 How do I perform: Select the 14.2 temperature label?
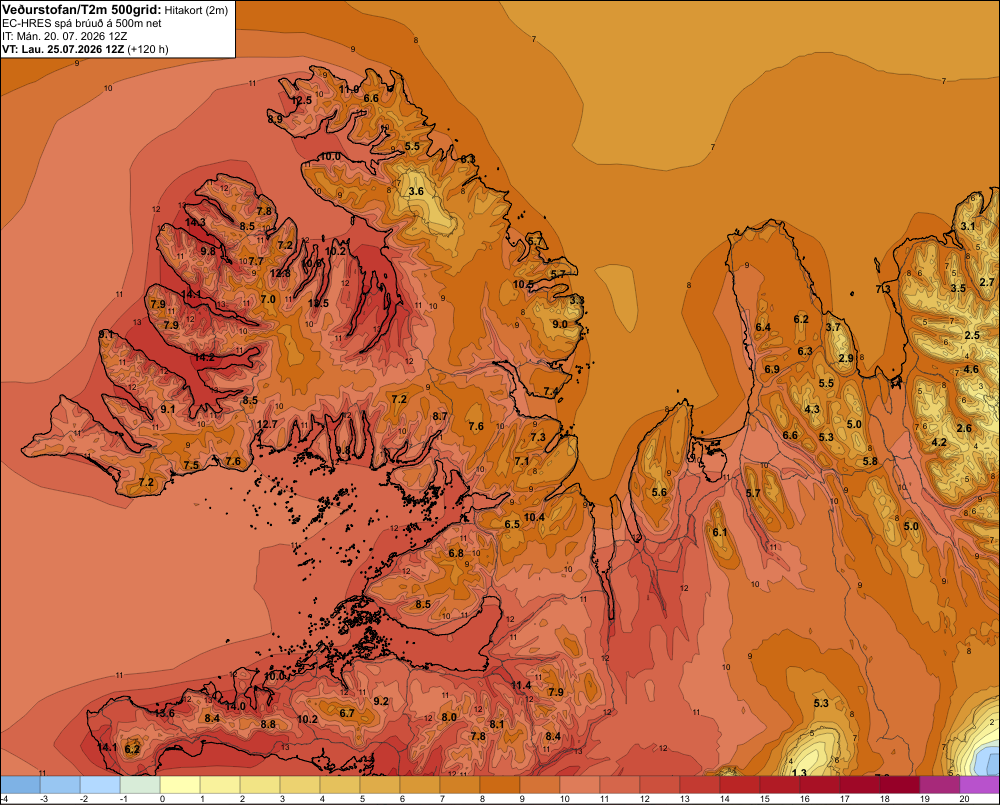coord(205,357)
